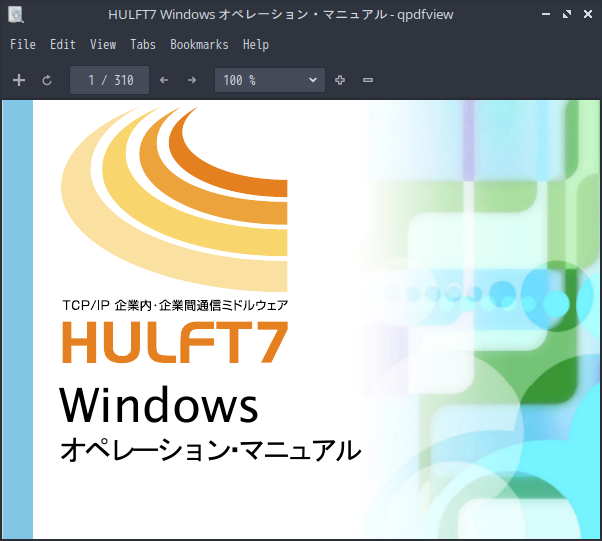Click the 'Windows' heading on the cover page
Image resolution: width=602 pixels, height=541 pixels.
pyautogui.click(x=159, y=405)
